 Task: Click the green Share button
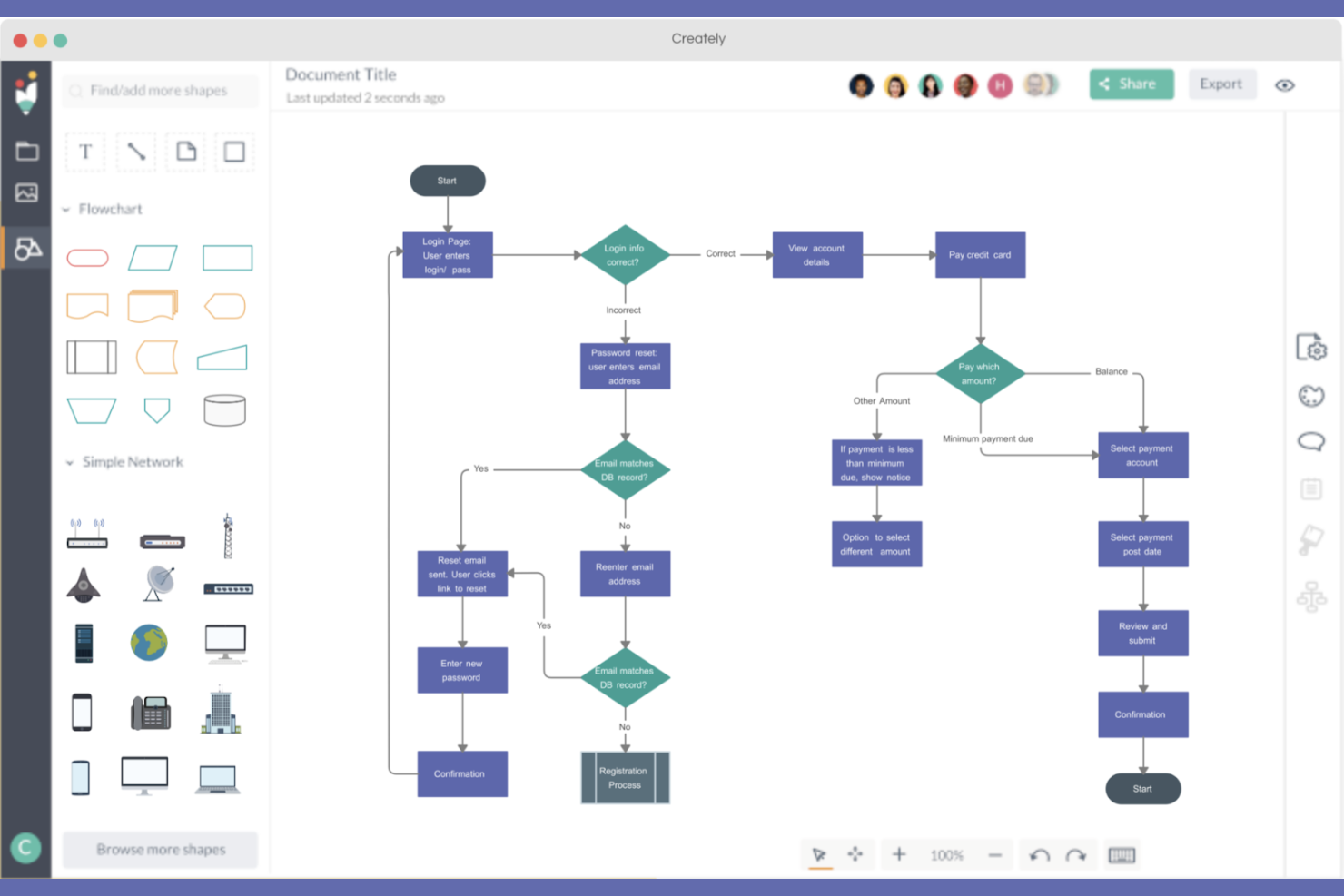[1131, 84]
